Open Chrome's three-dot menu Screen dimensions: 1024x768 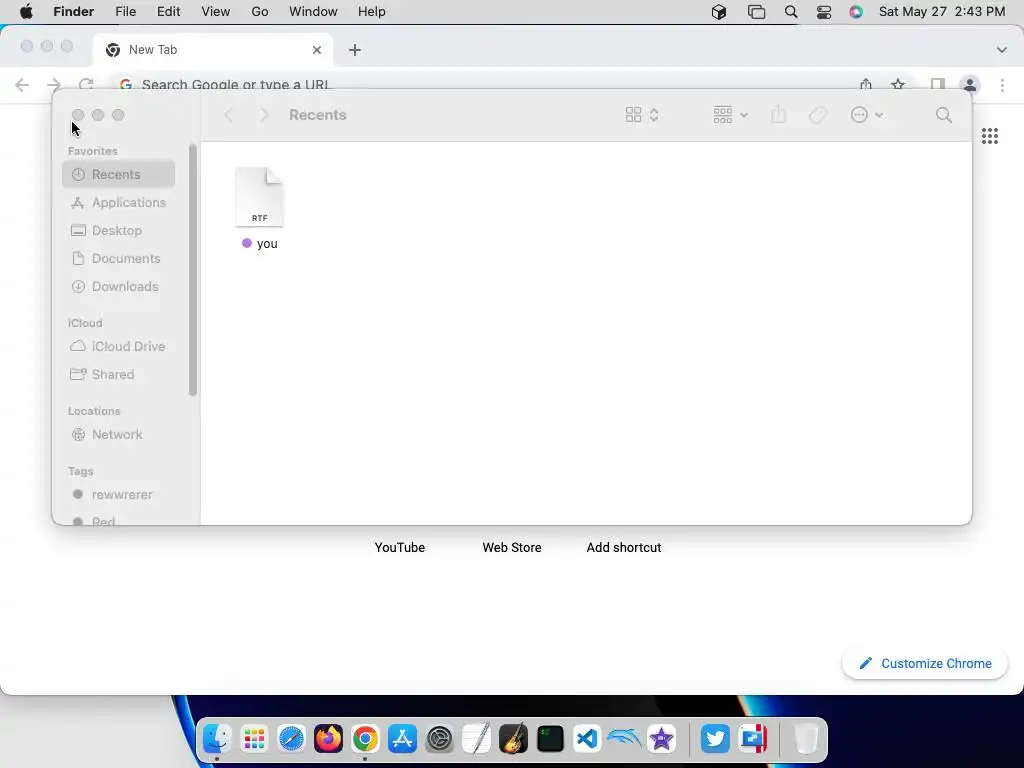point(1002,84)
